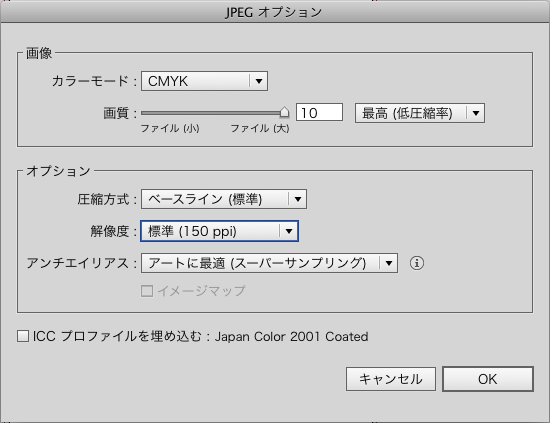Click the ファイル (大) label under the slider
This screenshot has width=550, height=423.
260,128
